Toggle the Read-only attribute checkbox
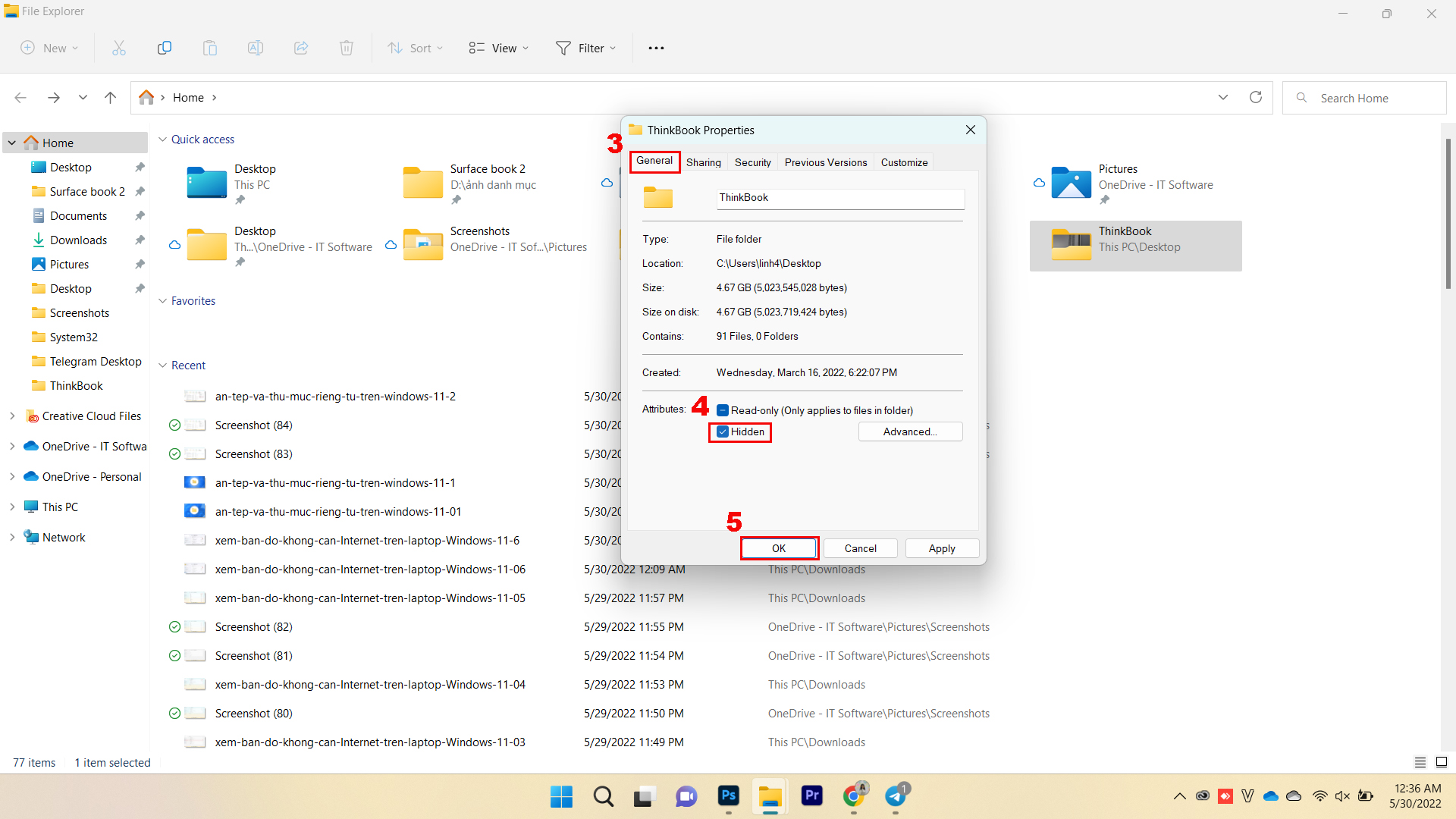Viewport: 1456px width, 819px height. click(x=723, y=410)
